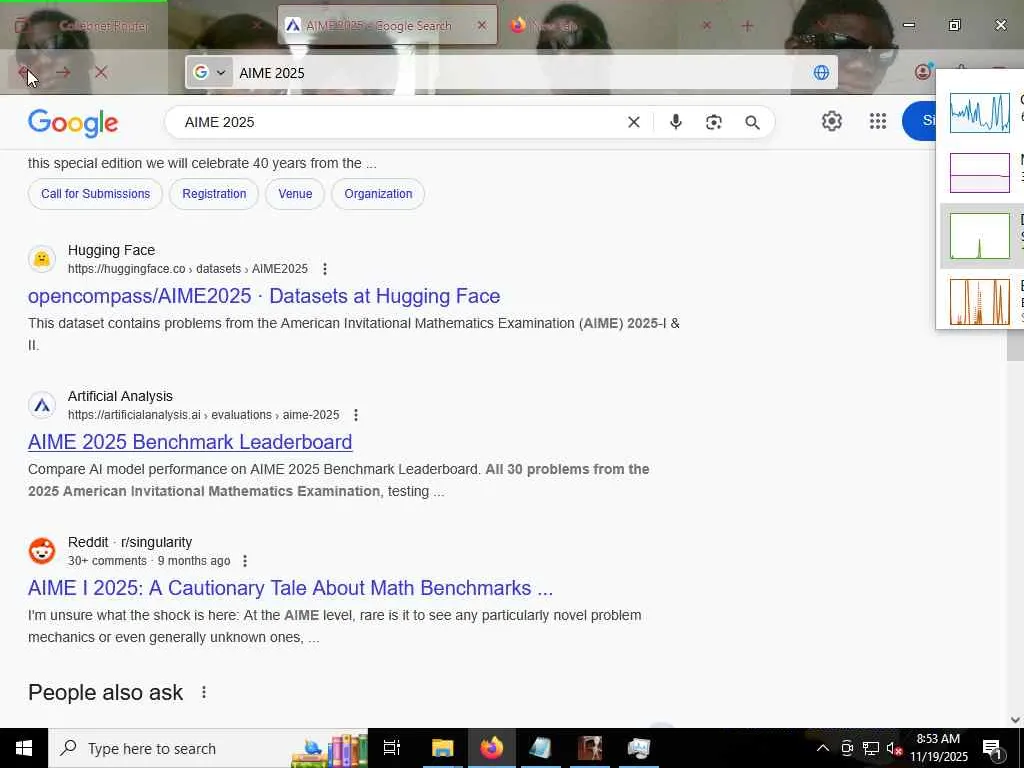Image resolution: width=1024 pixels, height=768 pixels.
Task: Open Google quick settings gear
Action: pyautogui.click(x=831, y=121)
